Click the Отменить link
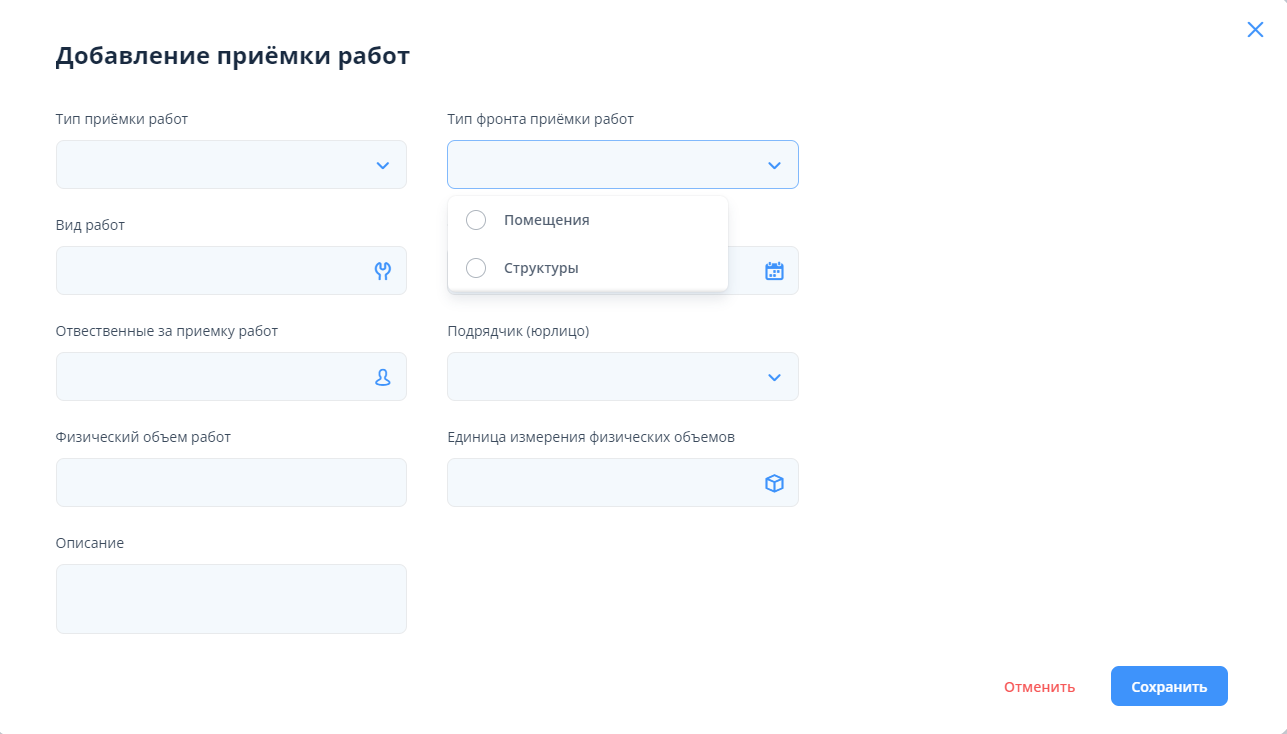This screenshot has height=734, width=1287. (1039, 687)
